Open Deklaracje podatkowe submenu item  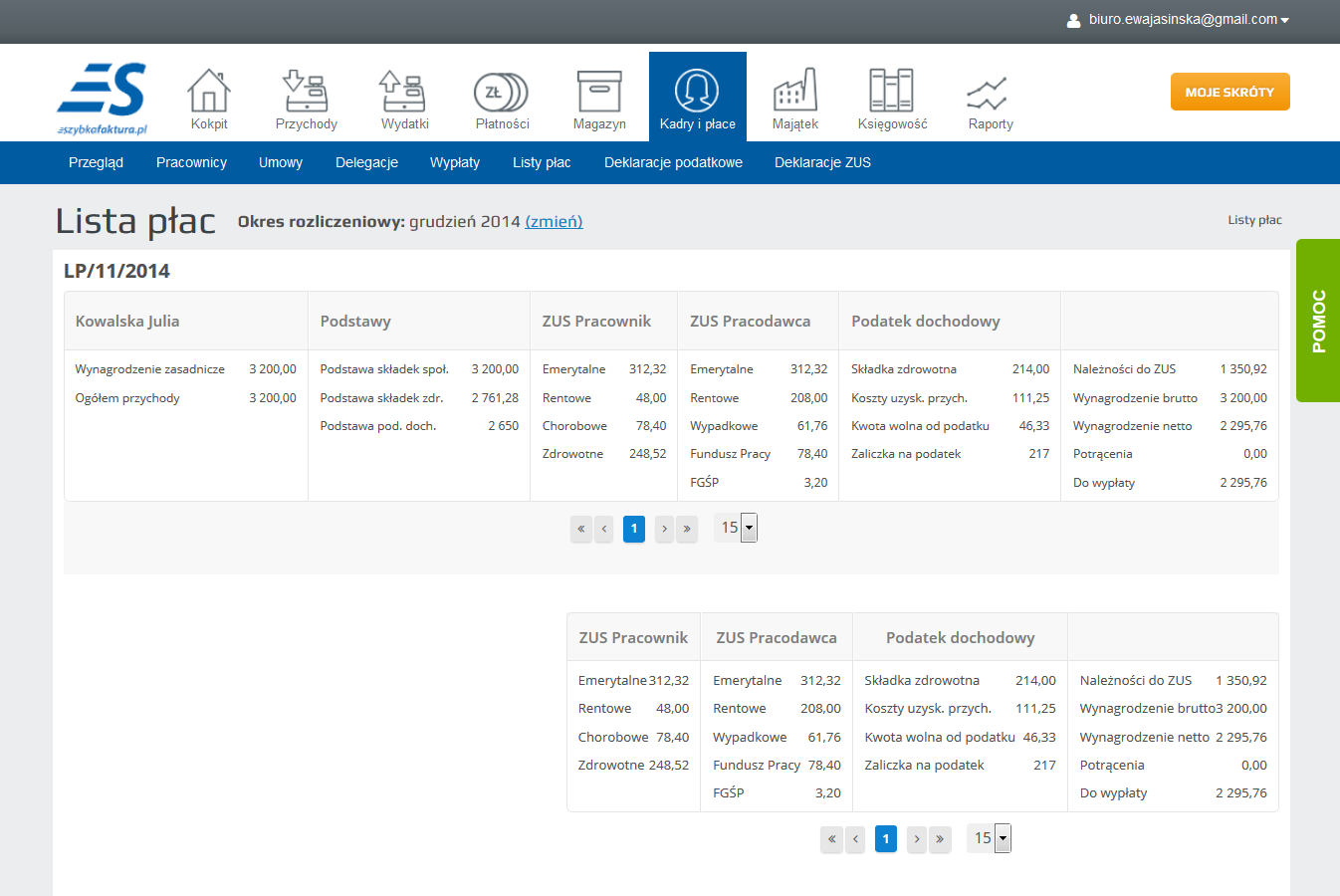coord(673,162)
